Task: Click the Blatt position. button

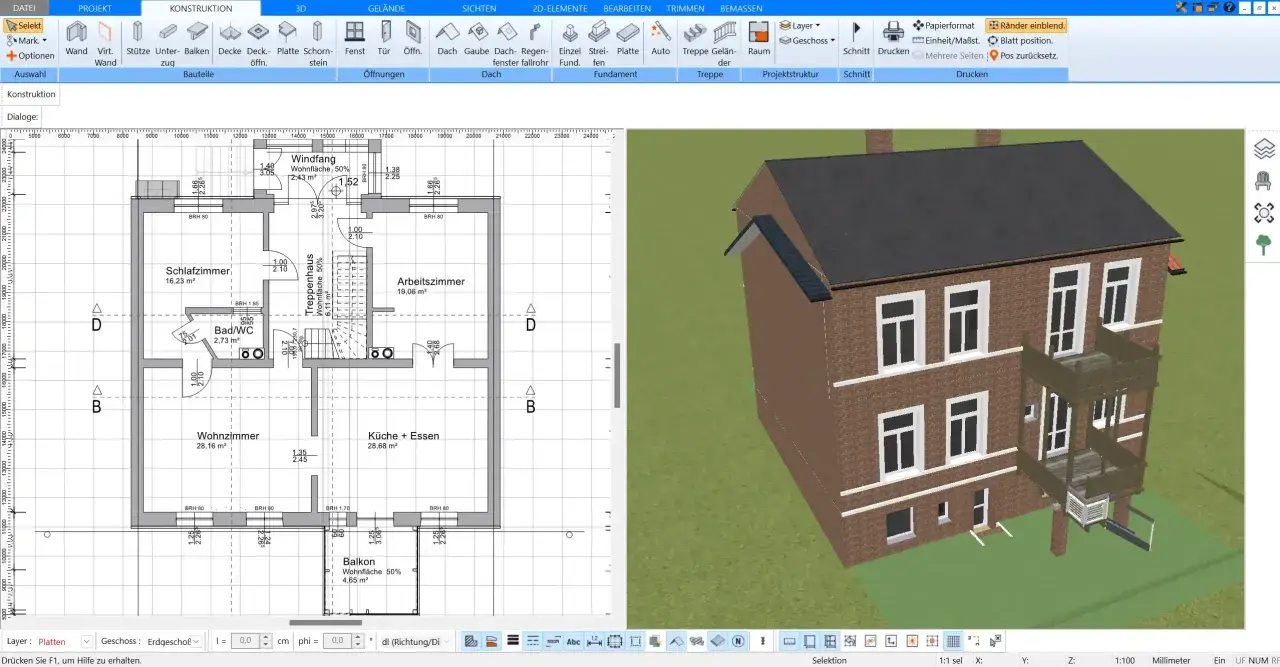Action: tap(1021, 41)
